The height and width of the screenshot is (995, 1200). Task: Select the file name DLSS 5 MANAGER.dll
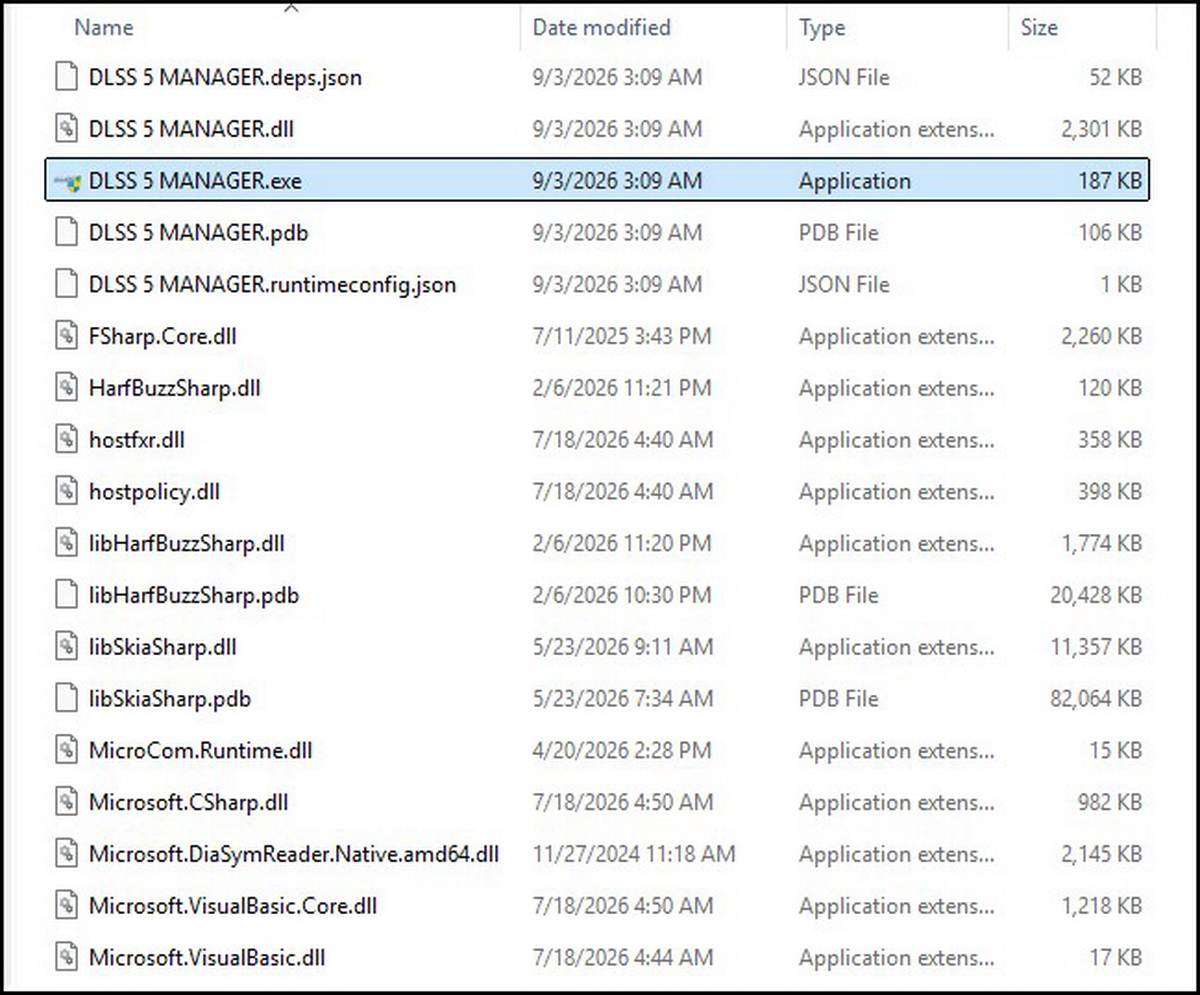tap(191, 129)
